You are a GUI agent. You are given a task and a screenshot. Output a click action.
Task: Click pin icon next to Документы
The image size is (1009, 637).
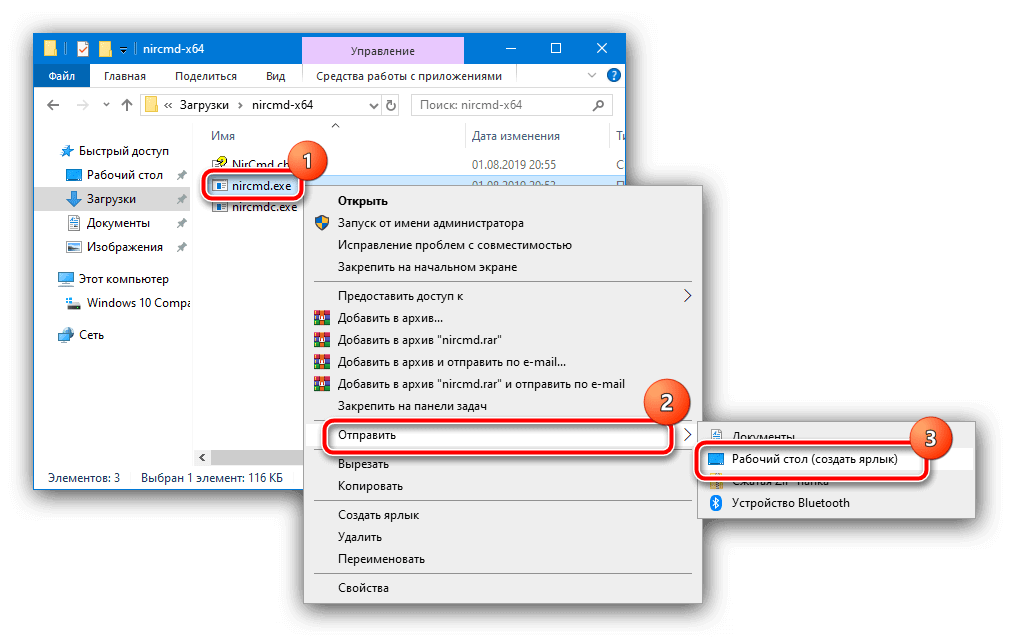click(181, 223)
